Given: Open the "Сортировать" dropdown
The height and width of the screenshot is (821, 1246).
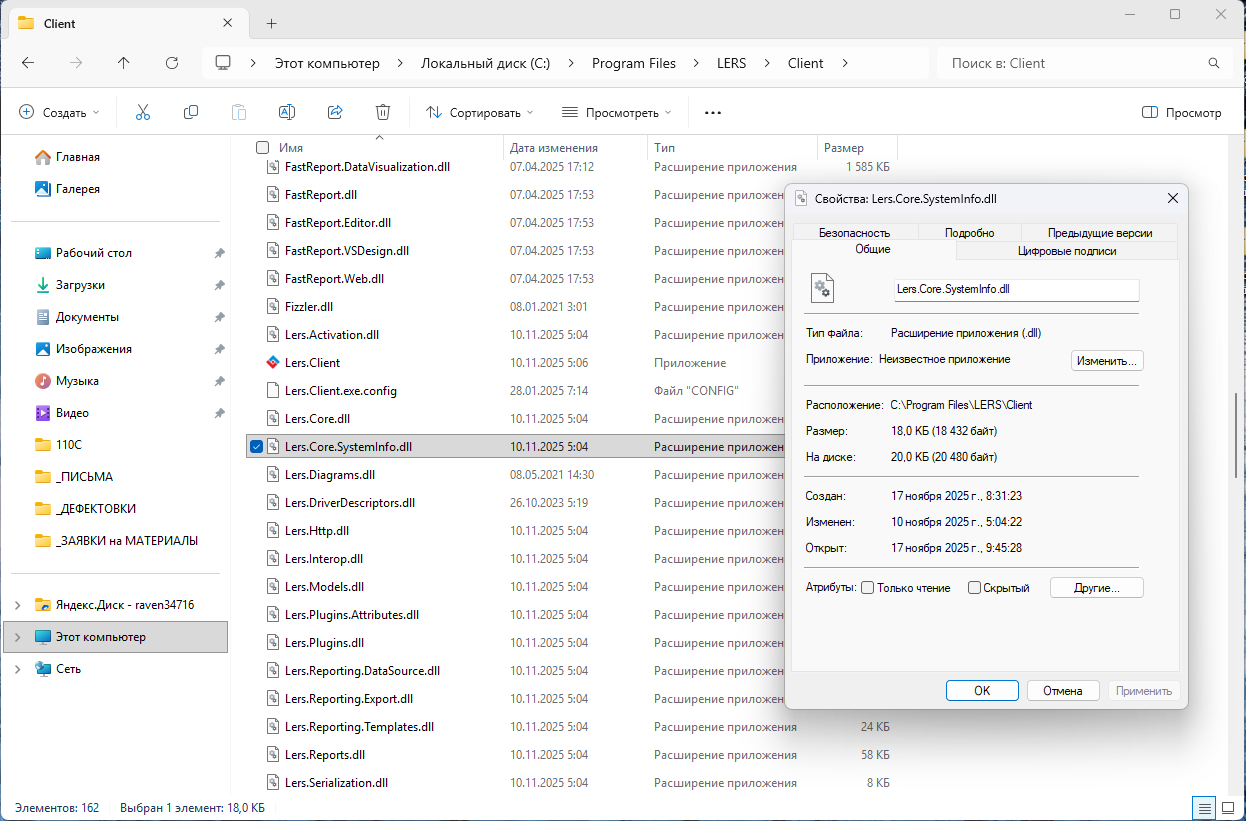Looking at the screenshot, I should click(x=480, y=113).
